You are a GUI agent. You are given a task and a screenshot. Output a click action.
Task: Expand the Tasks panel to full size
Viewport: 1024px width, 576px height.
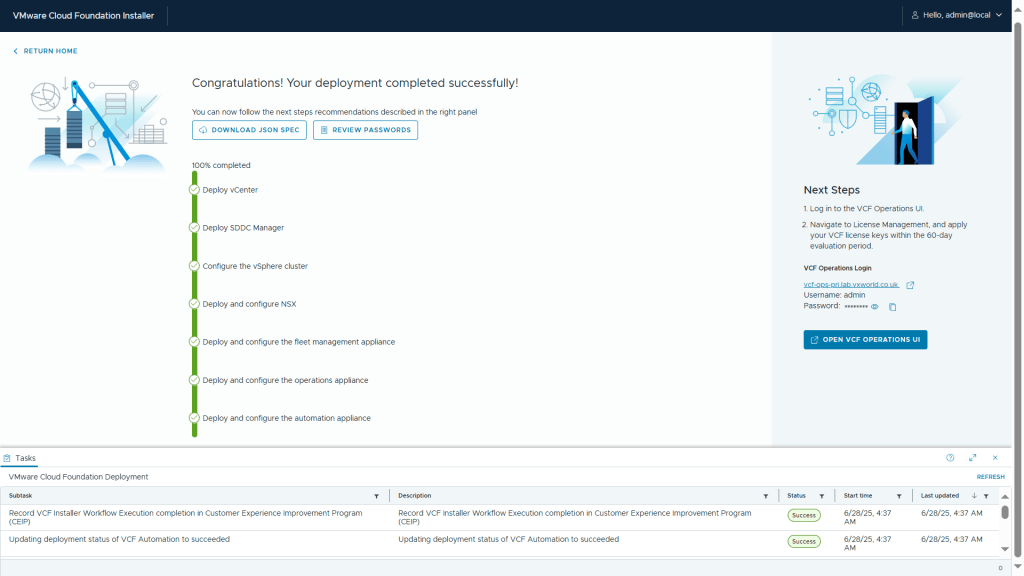coord(972,458)
